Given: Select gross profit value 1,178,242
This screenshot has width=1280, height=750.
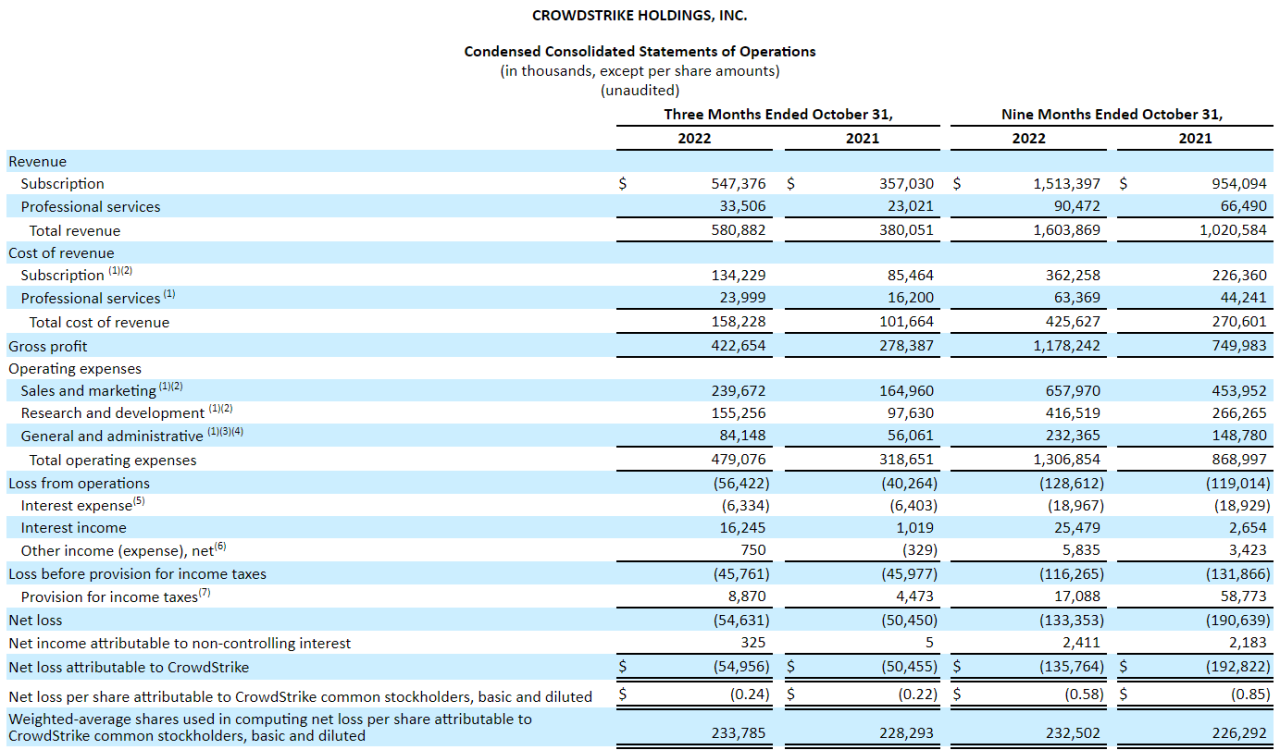Looking at the screenshot, I should pos(1067,346).
